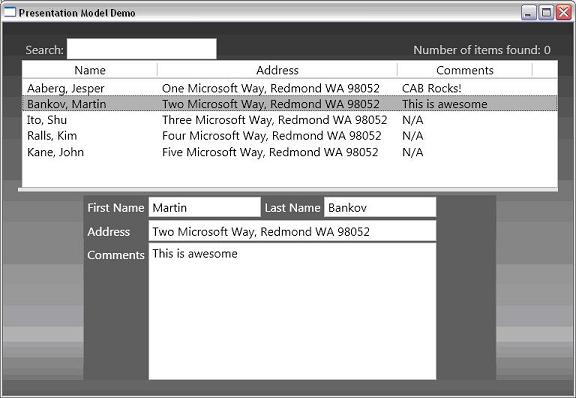Focus the Last Name field containing Bankov

tap(380, 207)
